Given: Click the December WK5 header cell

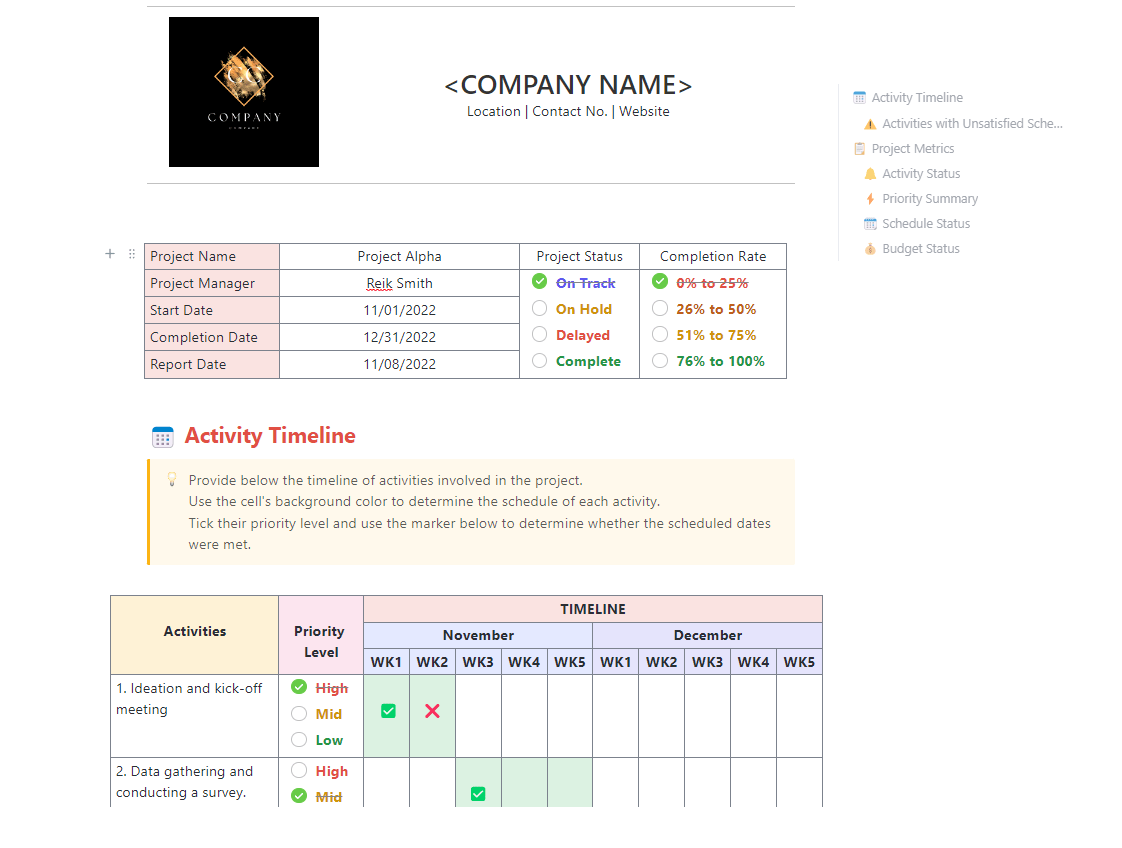Looking at the screenshot, I should (x=799, y=662).
